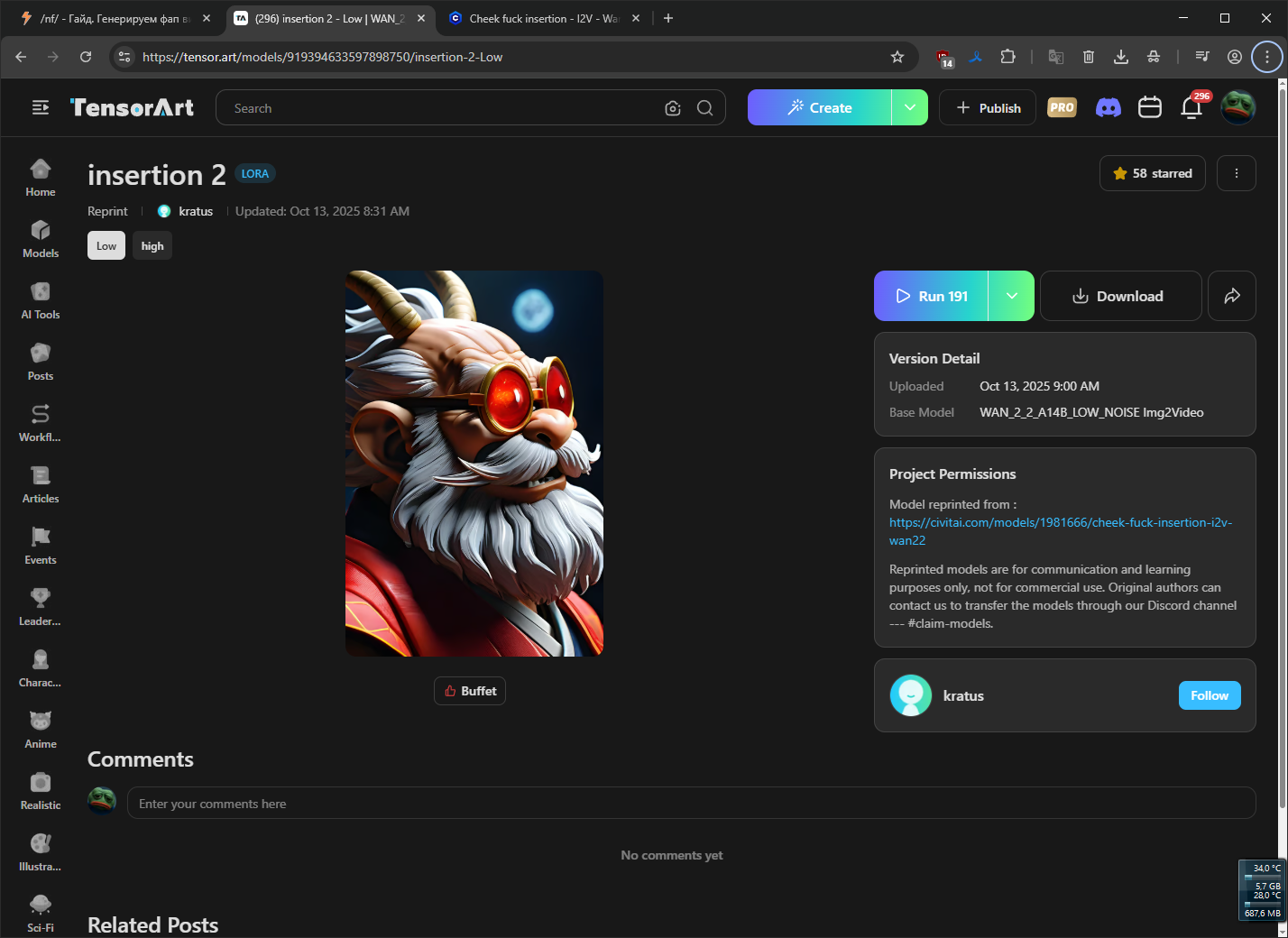
Task: Open Characters in the sidebar
Action: (41, 669)
